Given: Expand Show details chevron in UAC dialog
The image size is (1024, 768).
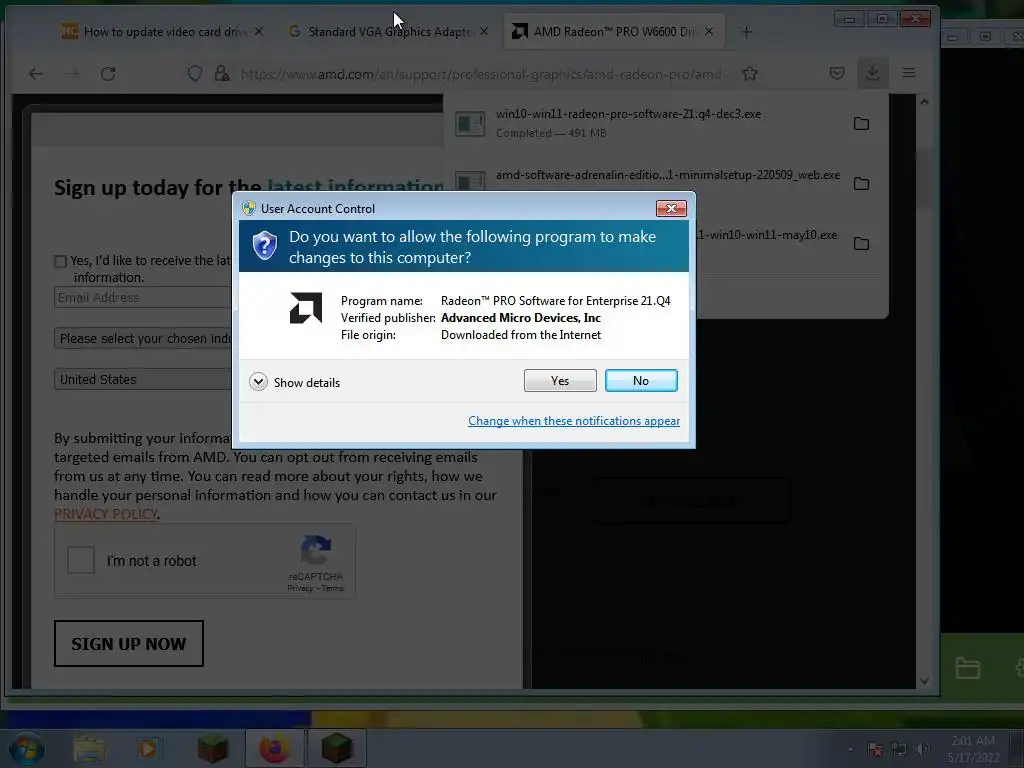Looking at the screenshot, I should [258, 382].
